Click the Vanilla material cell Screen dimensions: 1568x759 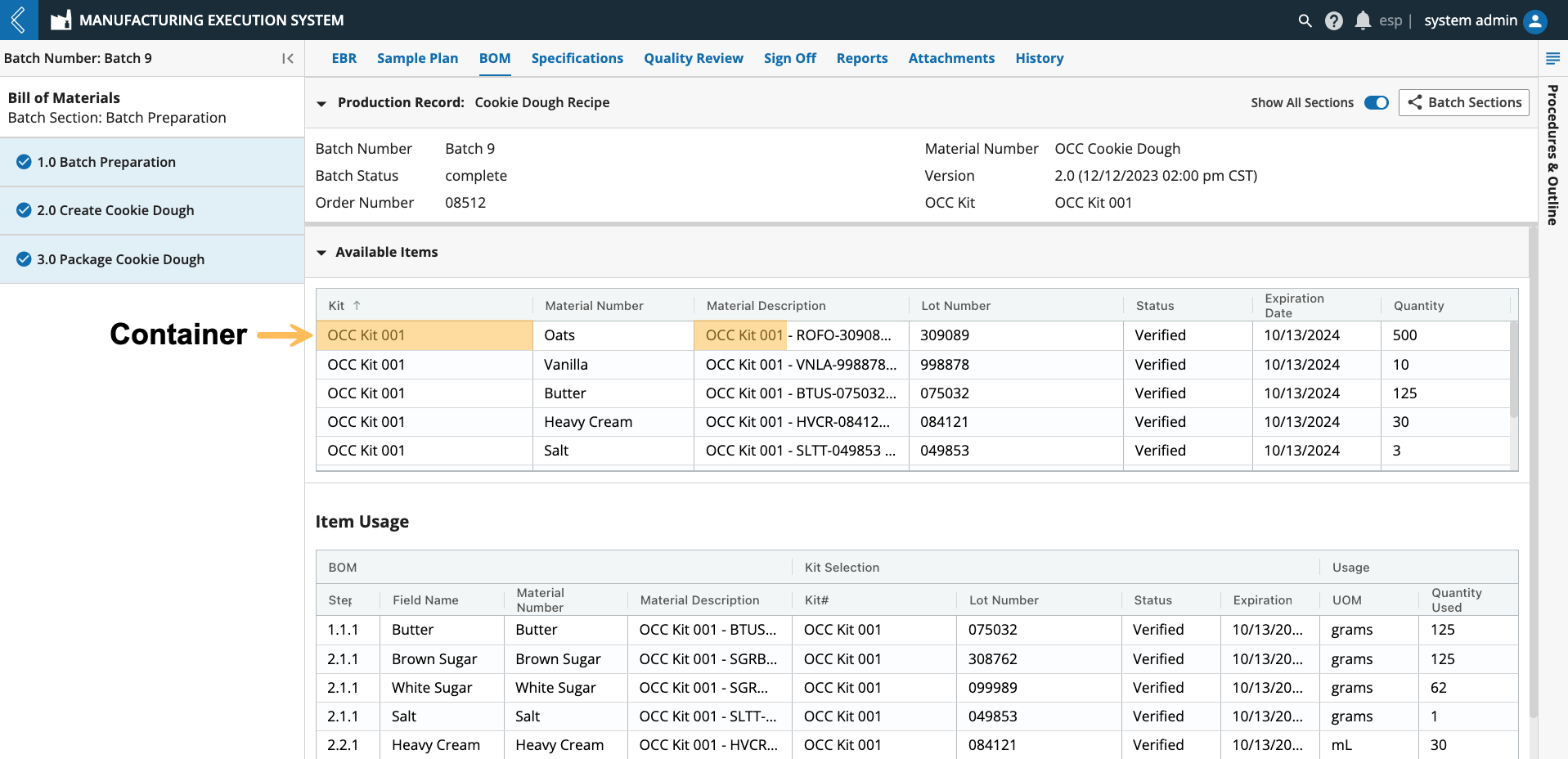[613, 365]
